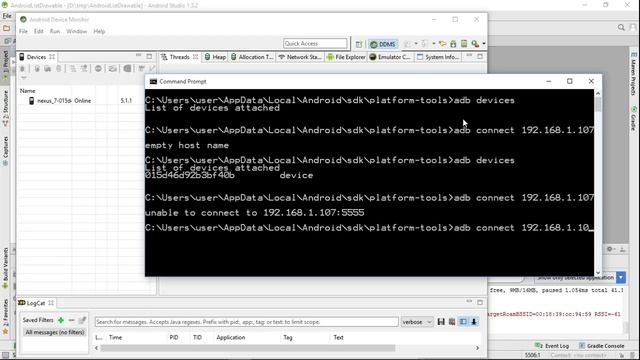The width and height of the screenshot is (640, 360).
Task: Open the Structure side tab in Android Studio
Action: click(x=6, y=108)
